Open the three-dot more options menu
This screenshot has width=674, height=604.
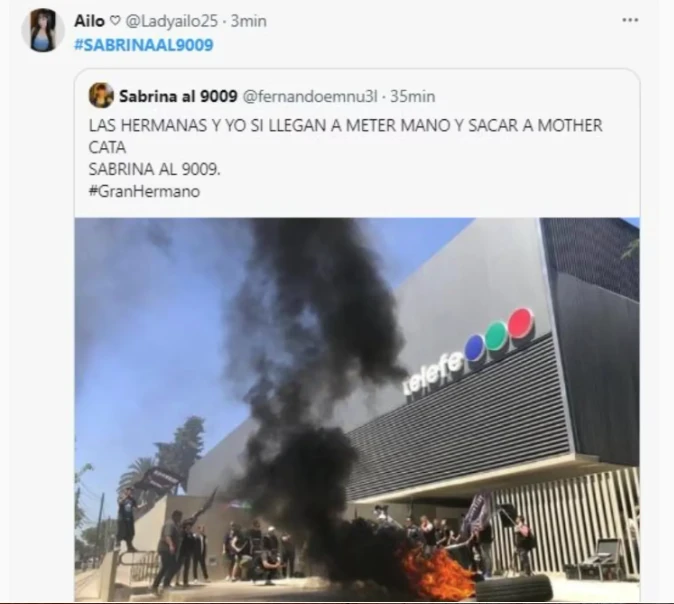pyautogui.click(x=630, y=20)
